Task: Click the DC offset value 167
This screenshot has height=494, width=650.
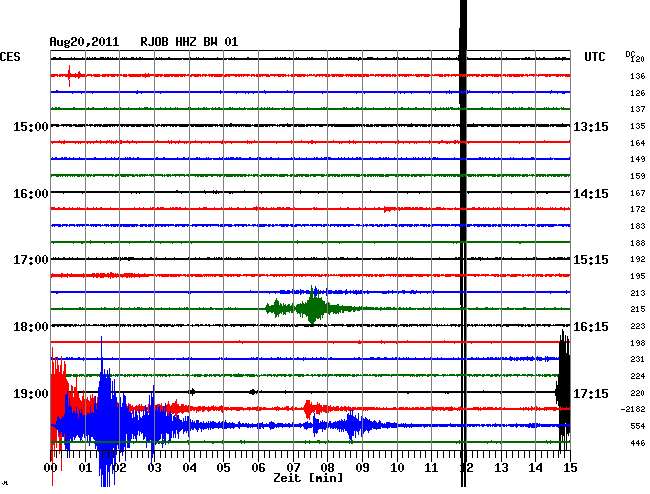Action: tap(638, 193)
